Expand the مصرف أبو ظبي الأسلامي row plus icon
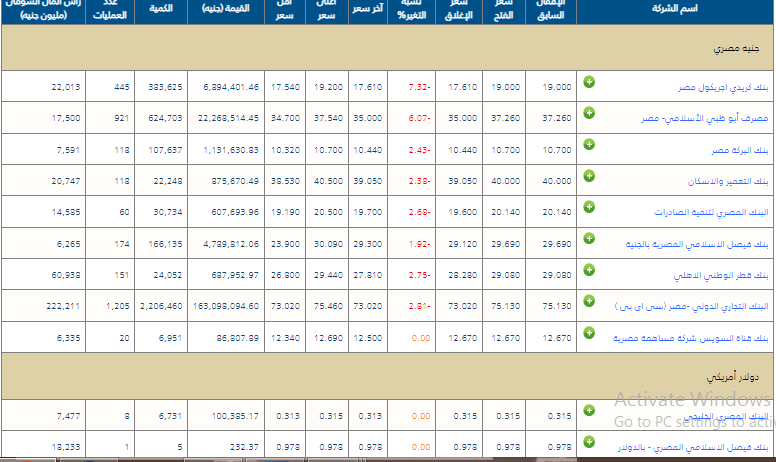The image size is (776, 462). click(x=589, y=112)
